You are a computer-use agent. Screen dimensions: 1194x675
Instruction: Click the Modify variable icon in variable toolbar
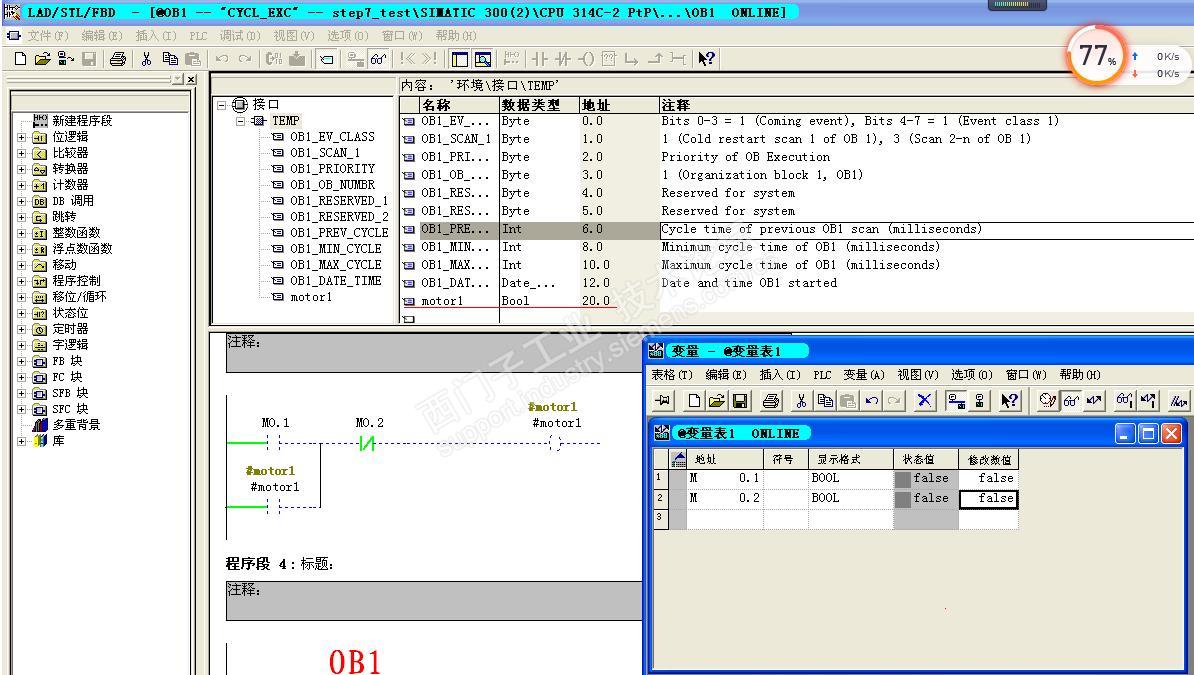1094,400
